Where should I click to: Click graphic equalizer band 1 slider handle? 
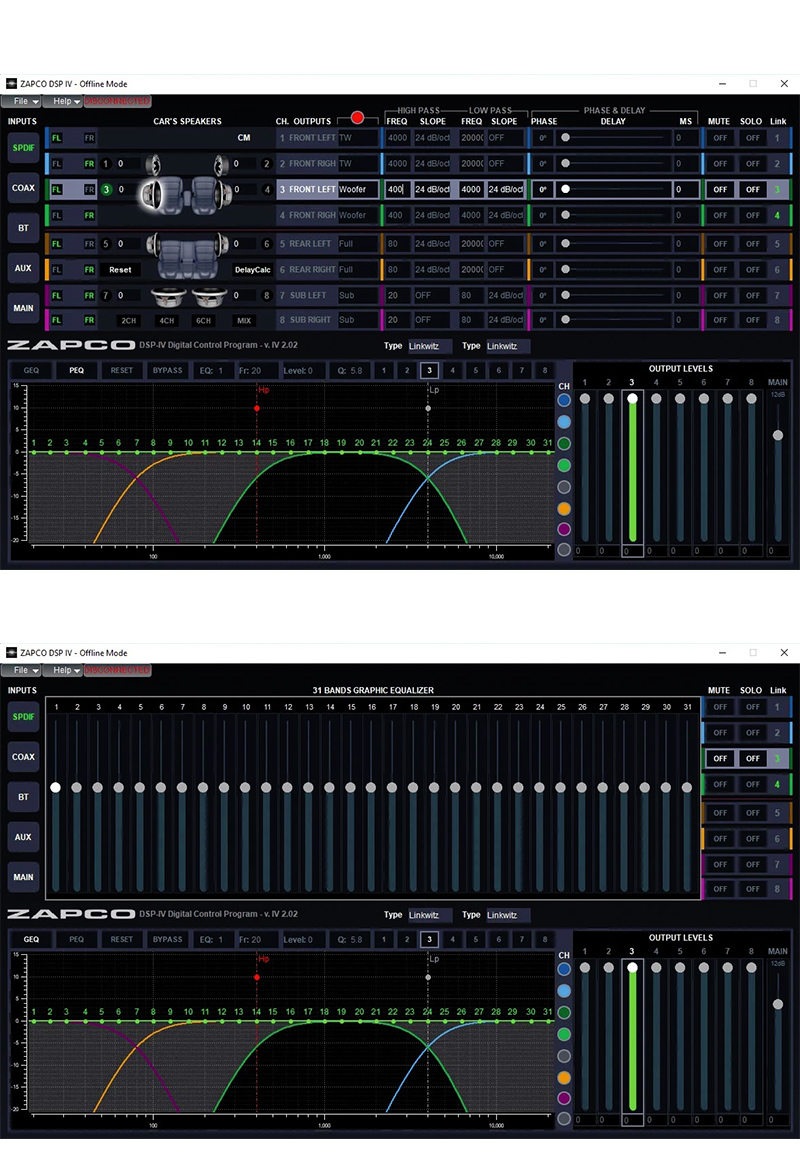coord(55,787)
